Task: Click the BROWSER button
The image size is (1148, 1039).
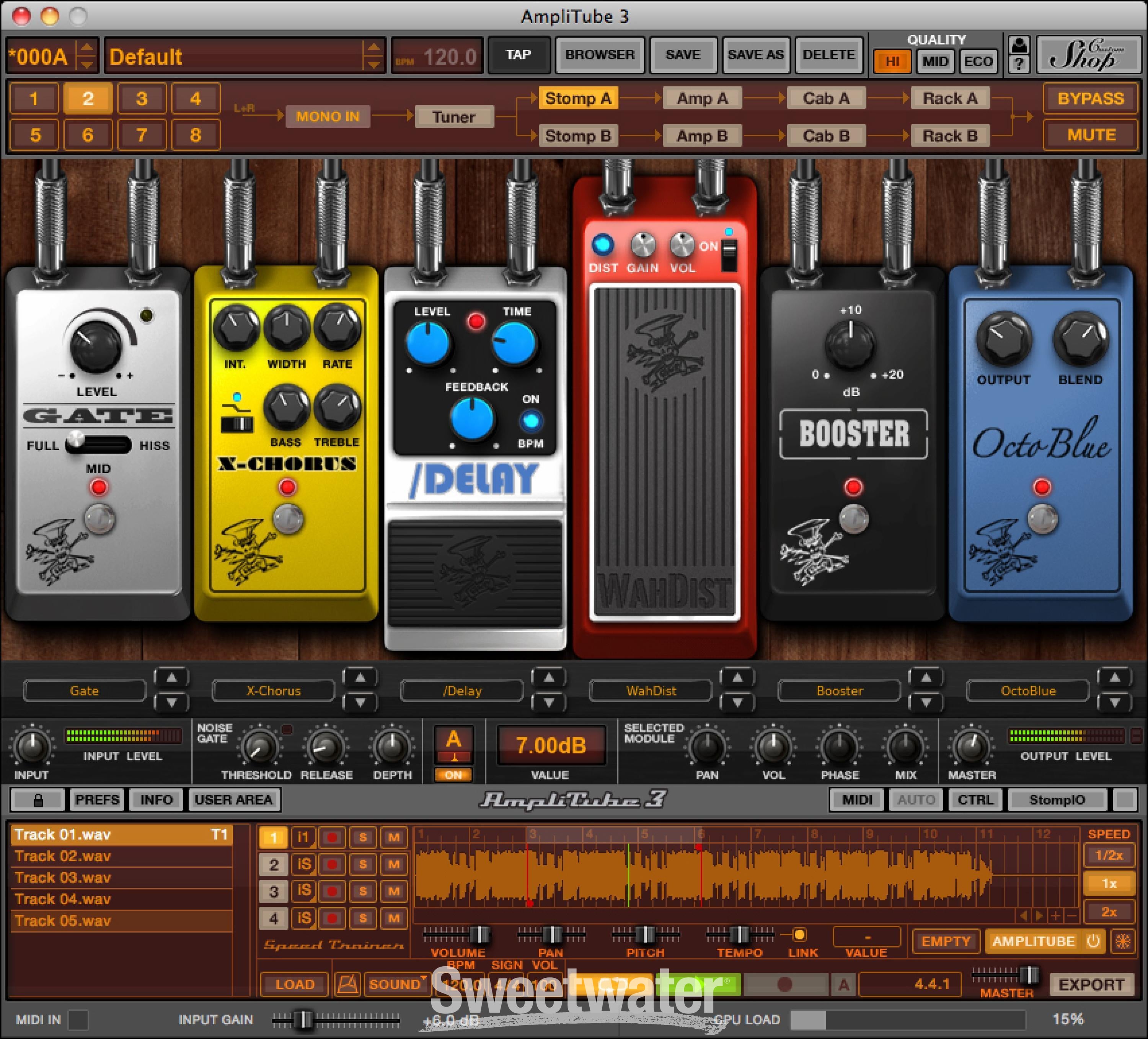Action: (600, 55)
